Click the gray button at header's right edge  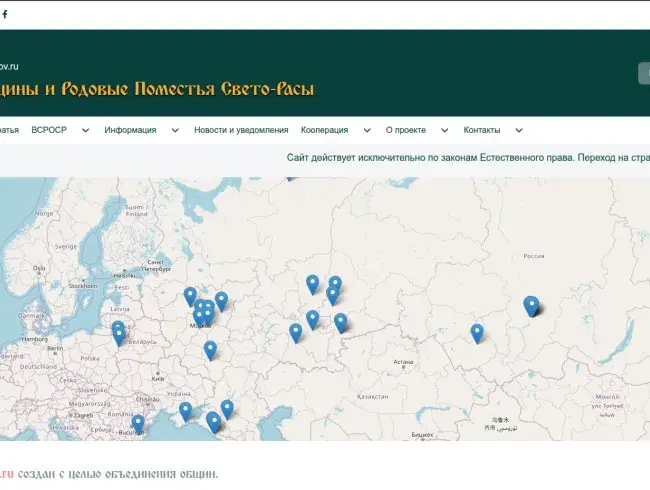click(644, 73)
